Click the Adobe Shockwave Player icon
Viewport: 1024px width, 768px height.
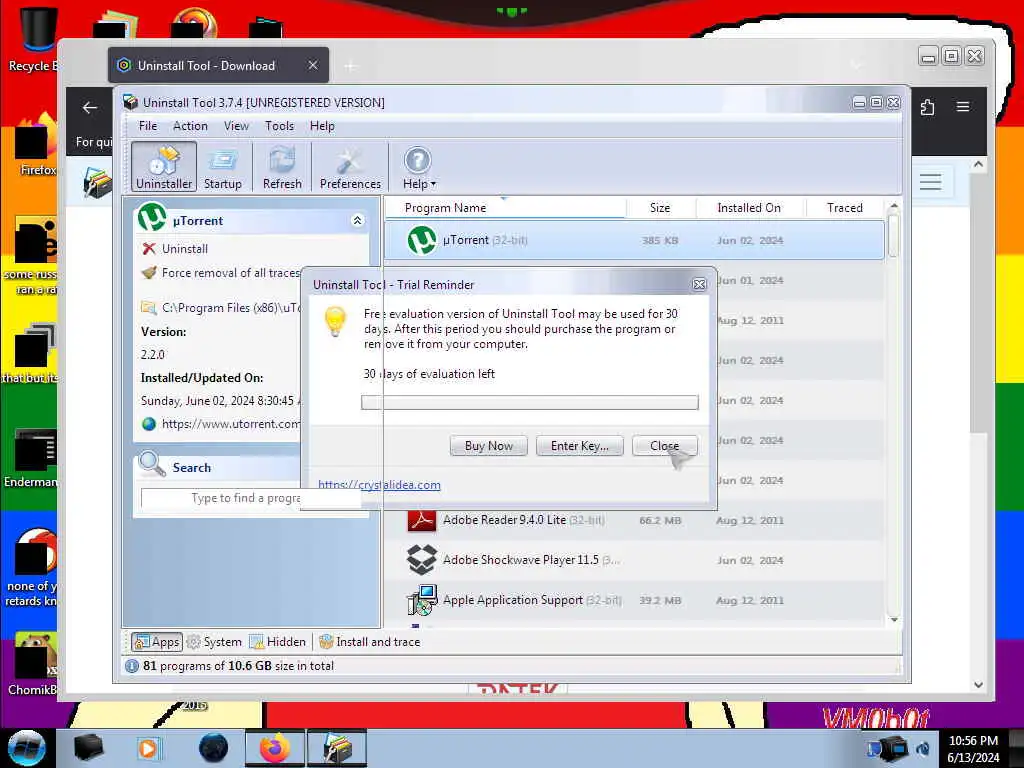pyautogui.click(x=422, y=560)
